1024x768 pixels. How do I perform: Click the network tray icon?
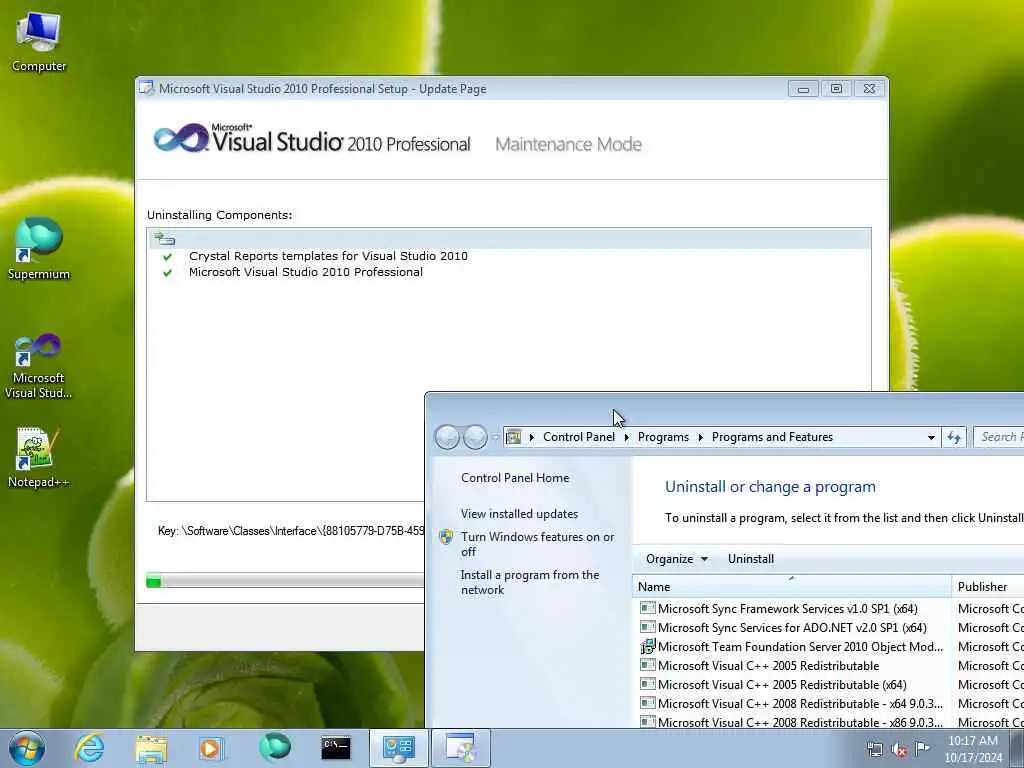point(874,749)
